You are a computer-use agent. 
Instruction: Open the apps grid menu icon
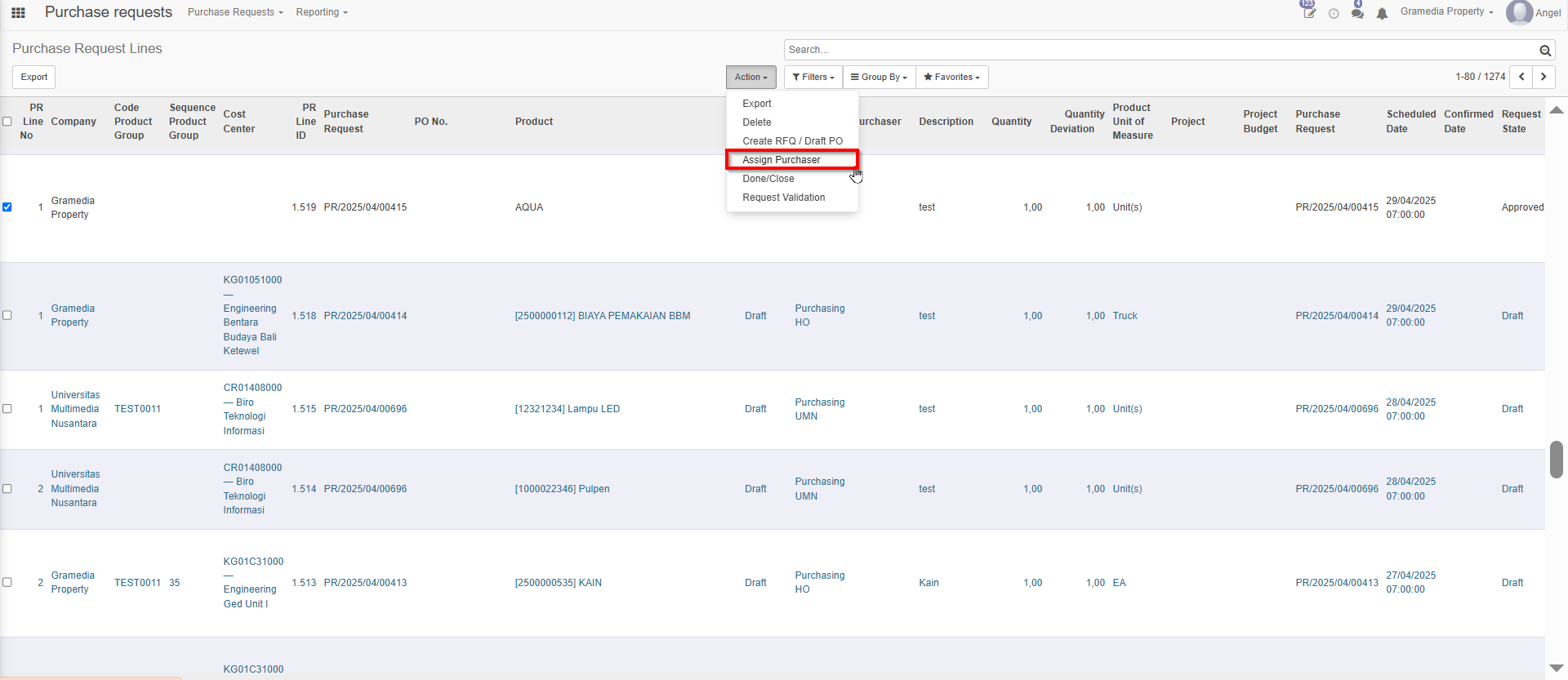click(x=18, y=12)
